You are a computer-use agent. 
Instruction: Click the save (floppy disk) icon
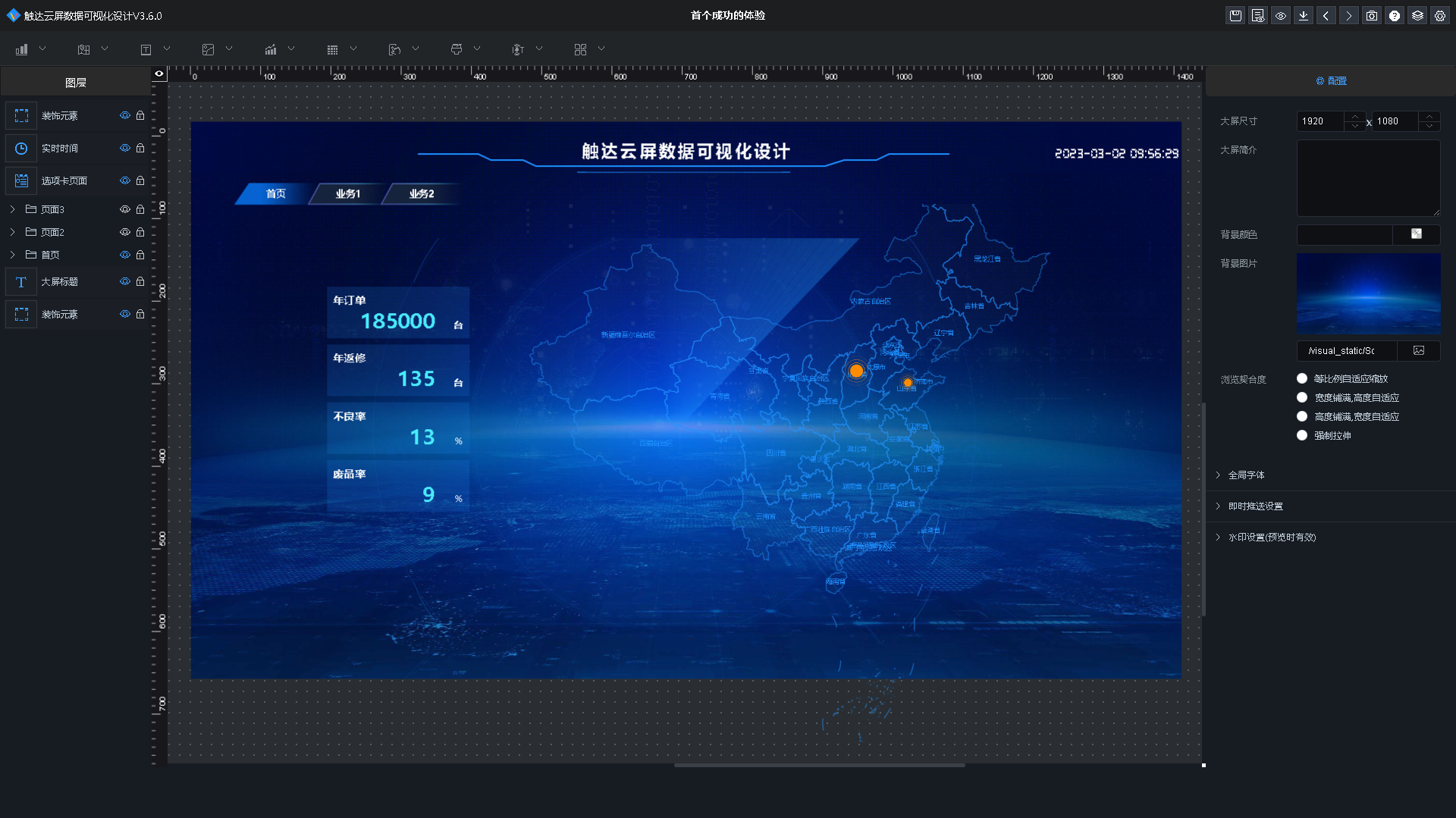(x=1235, y=15)
